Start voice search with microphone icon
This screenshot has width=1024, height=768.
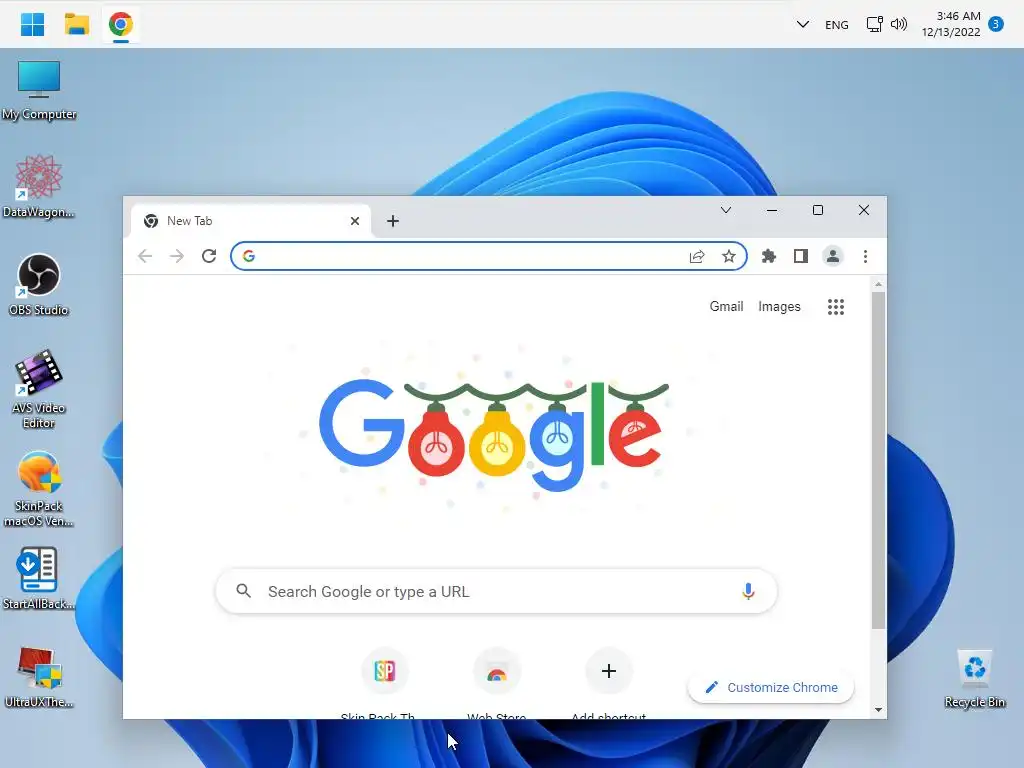coord(748,591)
